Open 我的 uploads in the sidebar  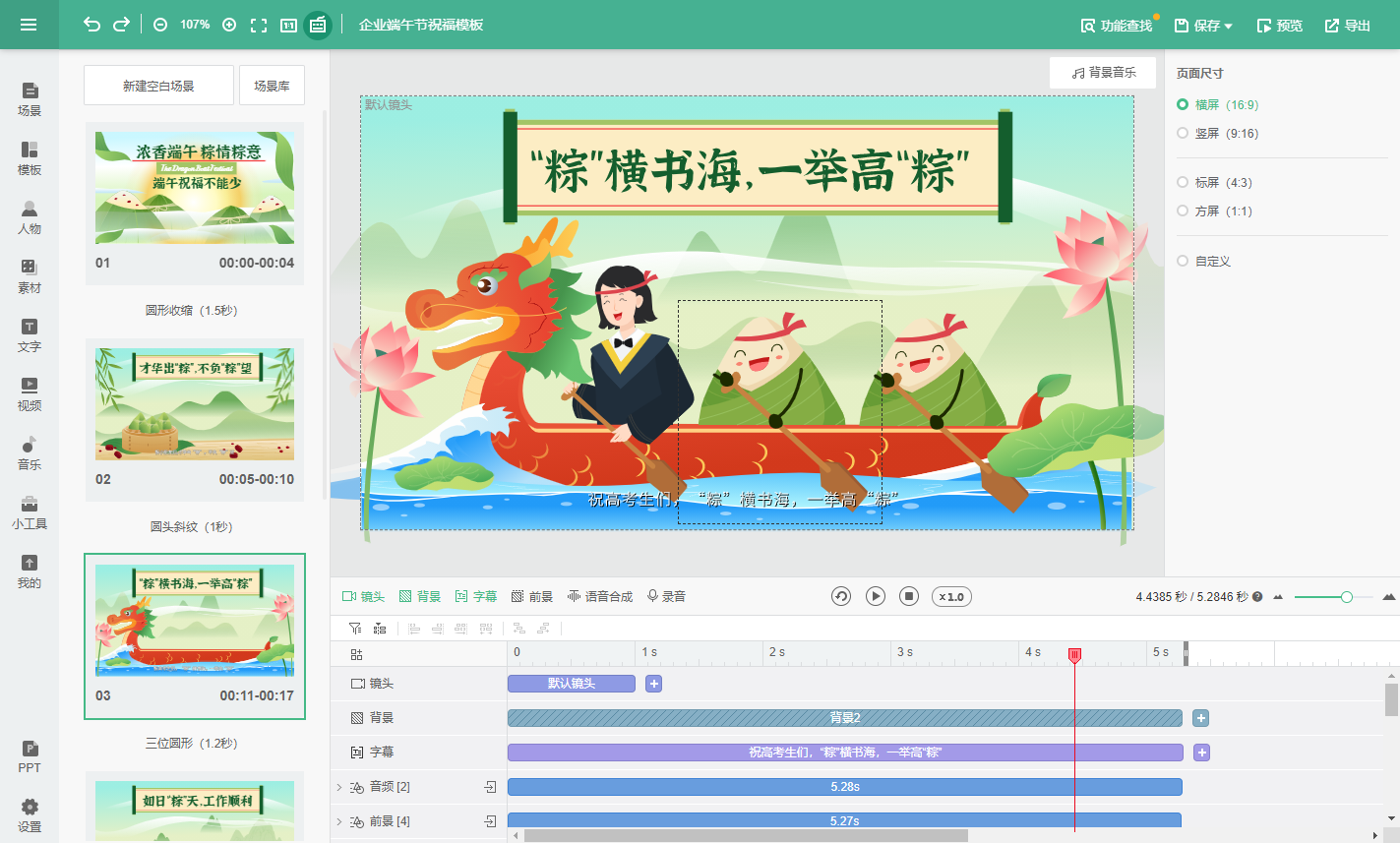coord(30,572)
